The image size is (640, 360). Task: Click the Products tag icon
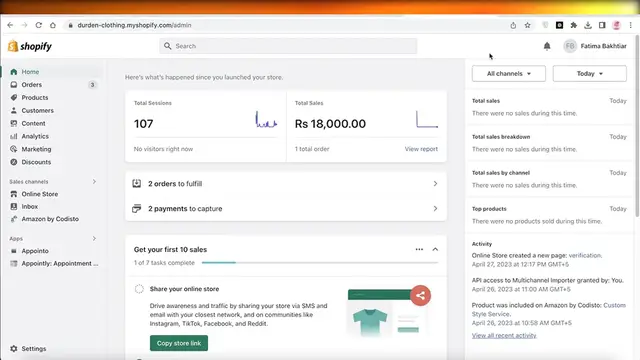14,98
